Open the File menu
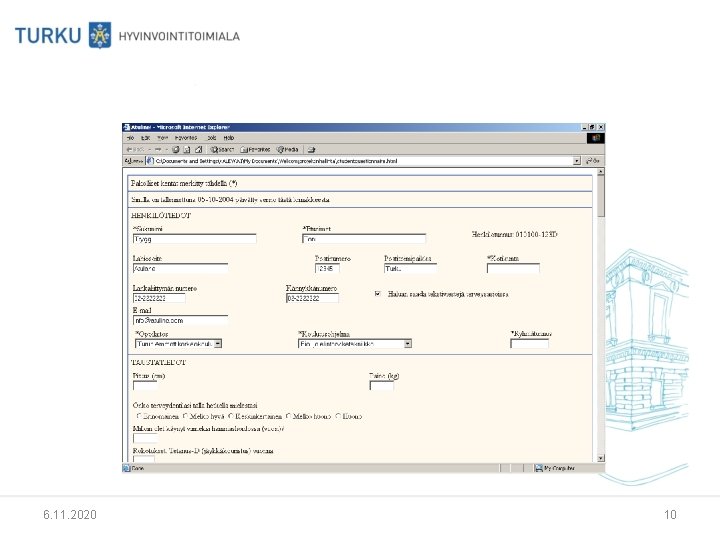 coord(130,138)
